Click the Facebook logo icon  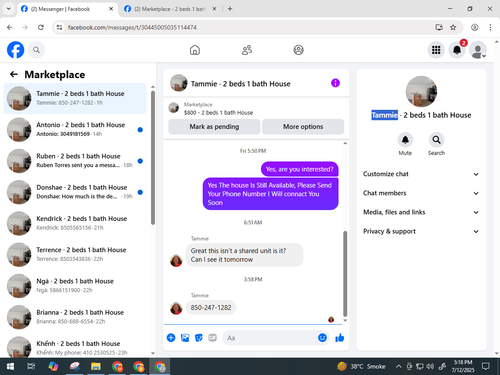click(15, 50)
